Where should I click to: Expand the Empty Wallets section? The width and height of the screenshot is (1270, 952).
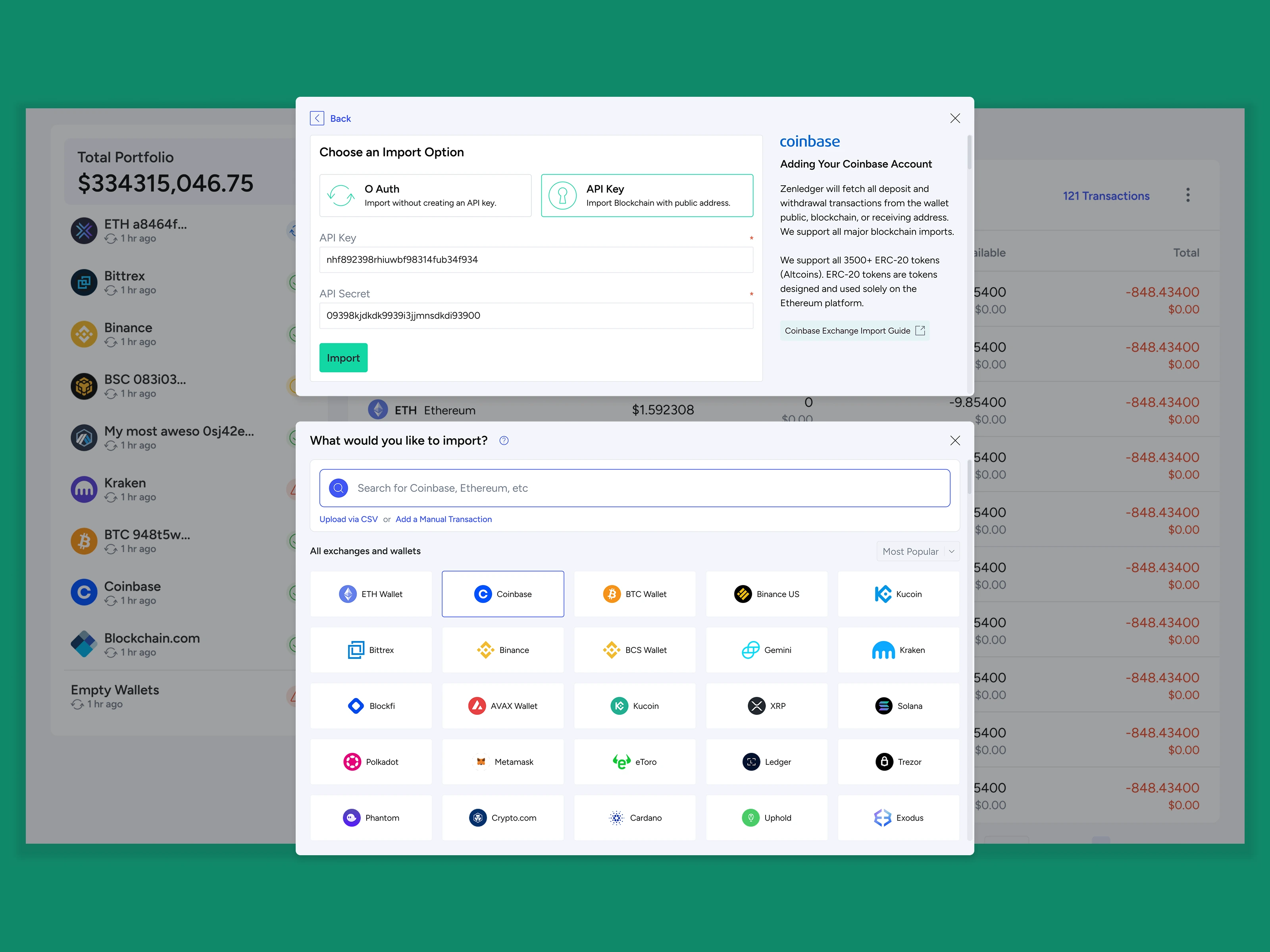click(115, 690)
